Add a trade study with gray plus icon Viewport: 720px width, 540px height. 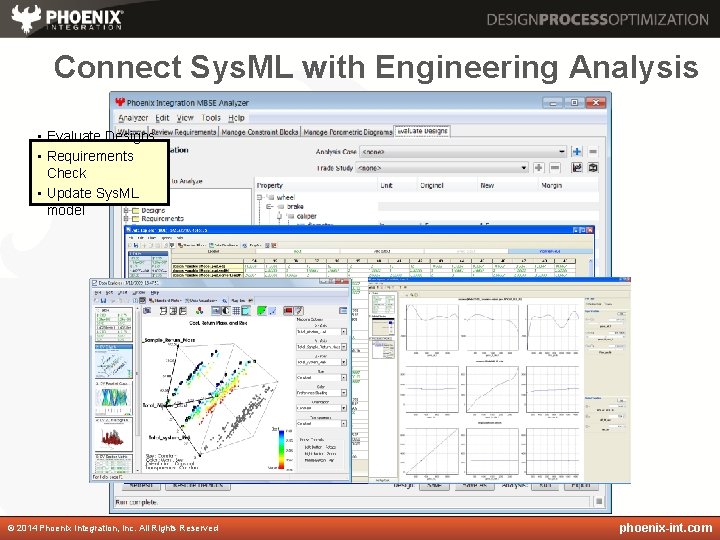tap(538, 168)
